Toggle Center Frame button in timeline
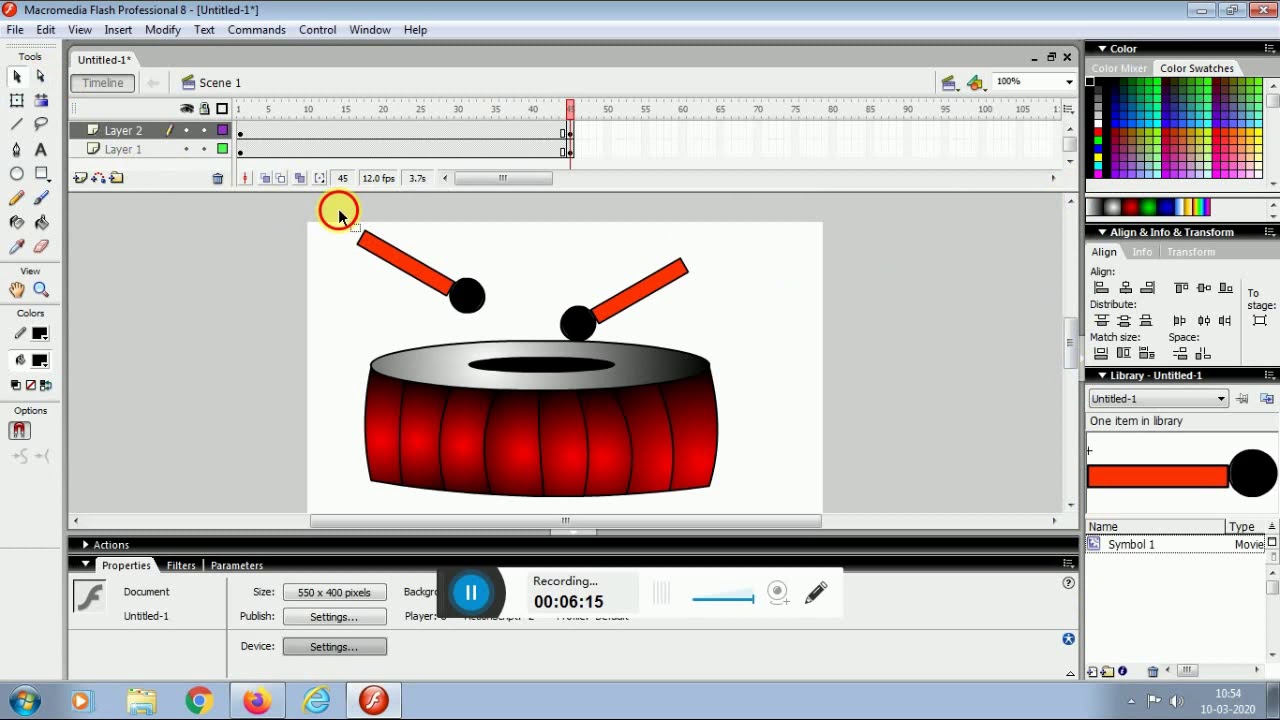The width and height of the screenshot is (1280, 720). pyautogui.click(x=245, y=178)
